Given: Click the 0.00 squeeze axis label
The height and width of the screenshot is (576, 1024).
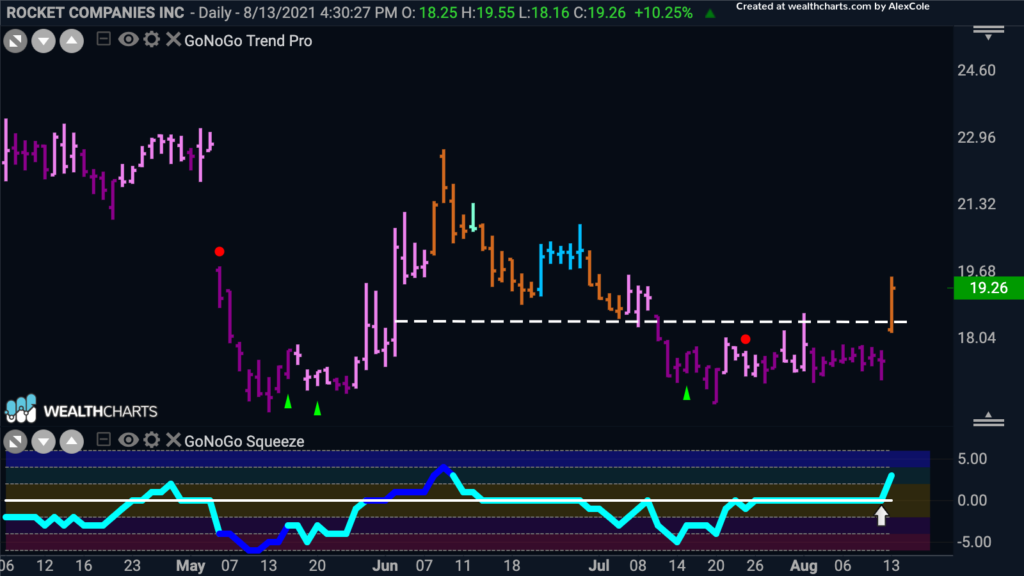Looking at the screenshot, I should (x=972, y=501).
